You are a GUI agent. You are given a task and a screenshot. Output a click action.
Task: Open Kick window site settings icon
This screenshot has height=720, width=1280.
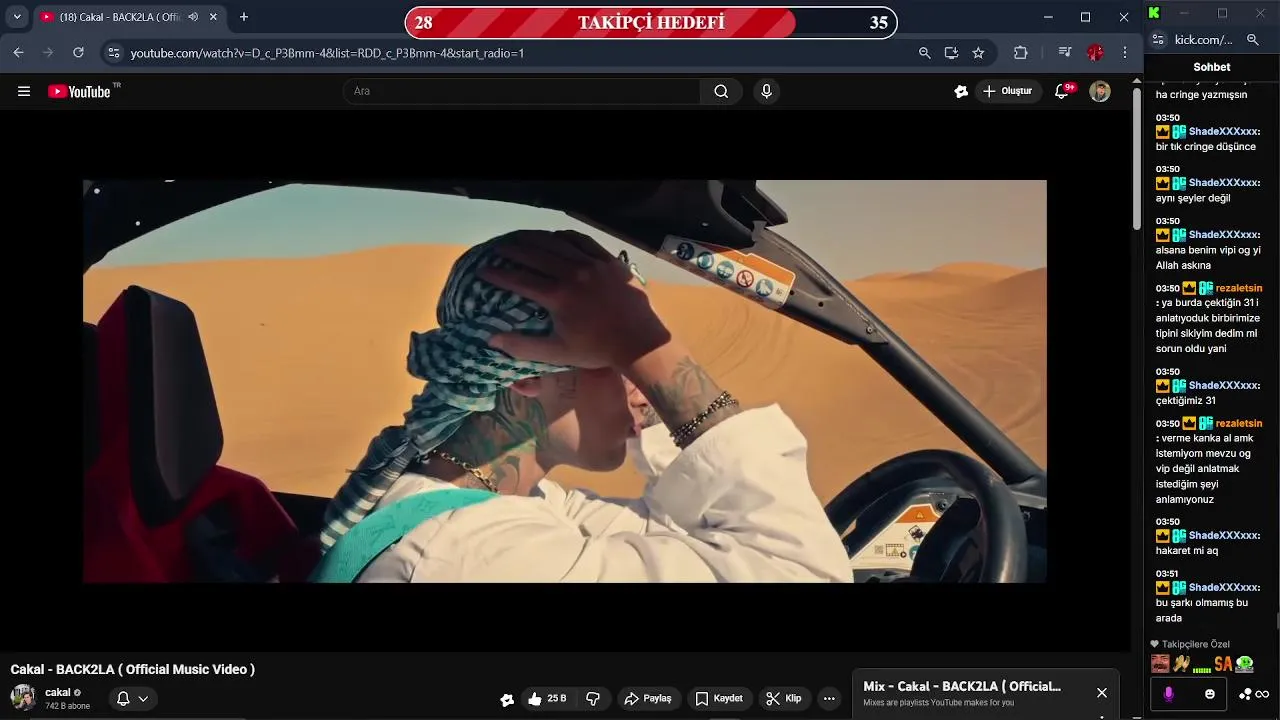(x=1158, y=40)
